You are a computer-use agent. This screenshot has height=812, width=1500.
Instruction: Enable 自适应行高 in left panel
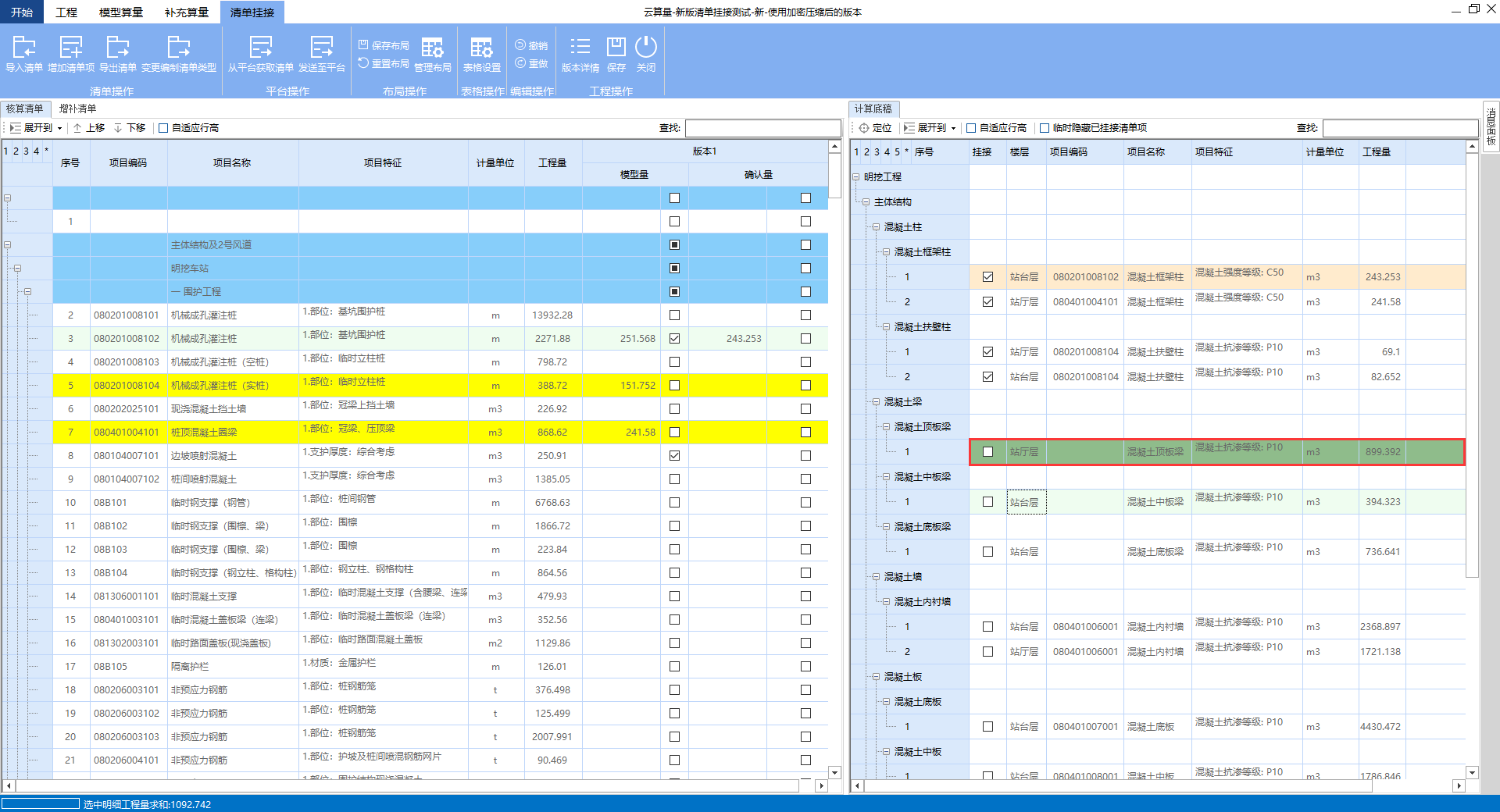163,128
